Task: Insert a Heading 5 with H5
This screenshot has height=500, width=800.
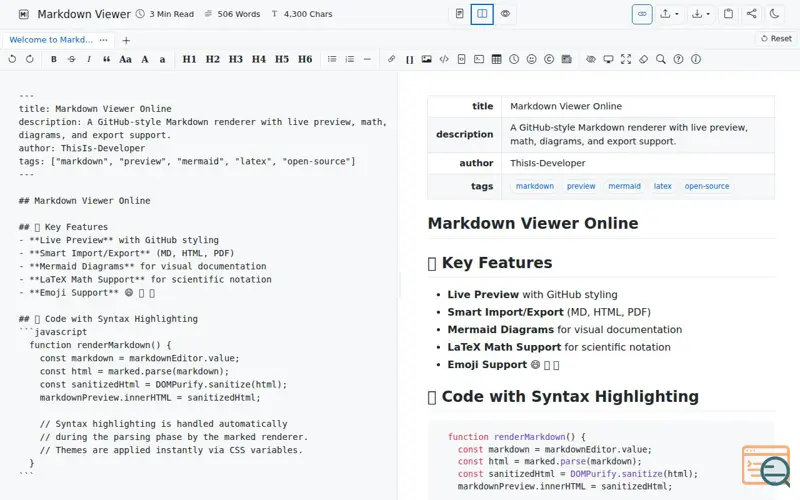Action: pos(282,59)
